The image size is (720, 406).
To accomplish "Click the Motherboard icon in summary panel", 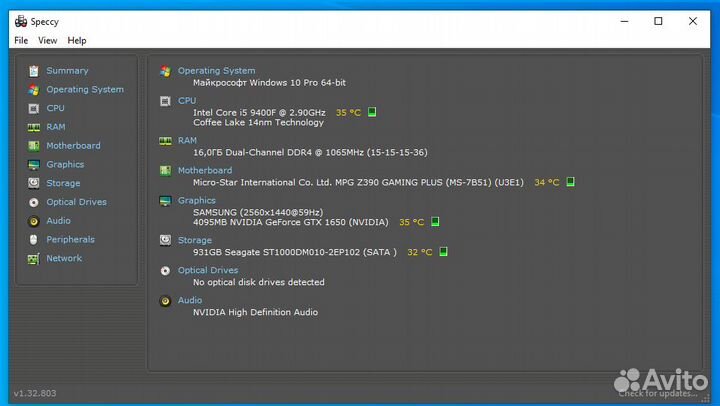I will (x=165, y=171).
